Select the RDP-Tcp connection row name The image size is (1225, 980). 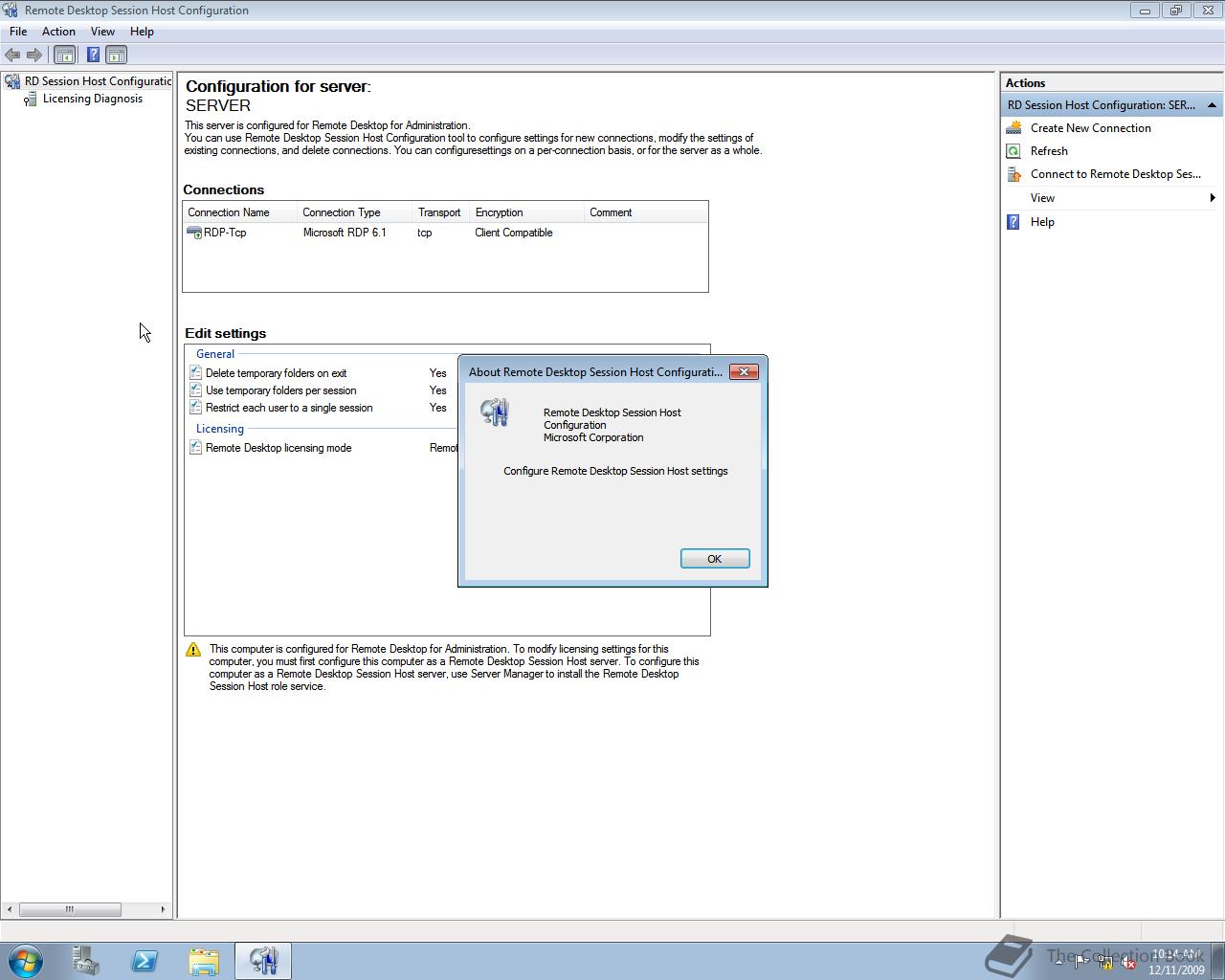tap(225, 233)
